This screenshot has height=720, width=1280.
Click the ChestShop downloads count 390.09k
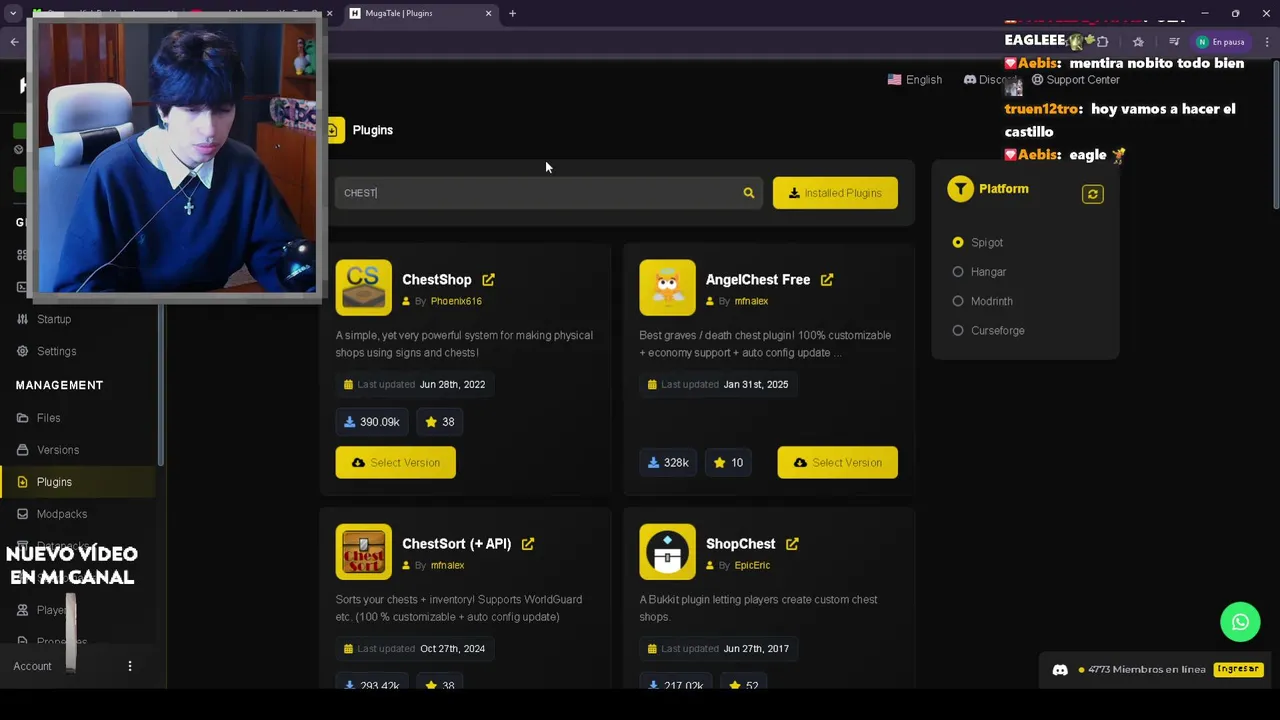pyautogui.click(x=372, y=422)
